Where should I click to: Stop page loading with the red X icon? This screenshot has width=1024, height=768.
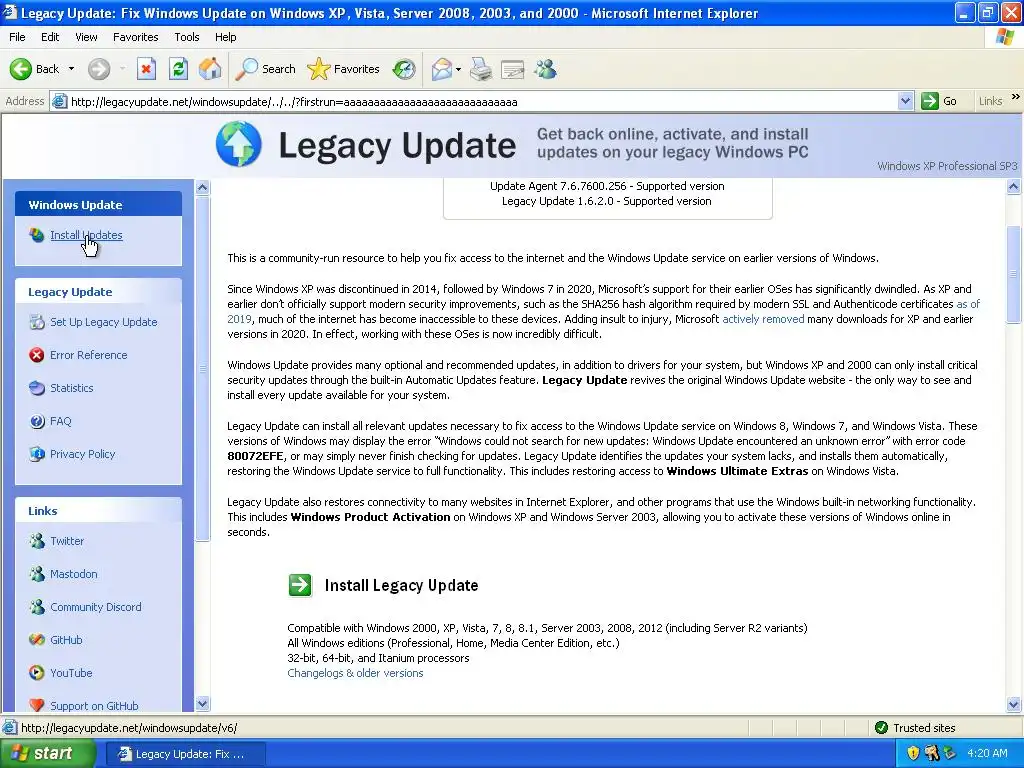[146, 69]
